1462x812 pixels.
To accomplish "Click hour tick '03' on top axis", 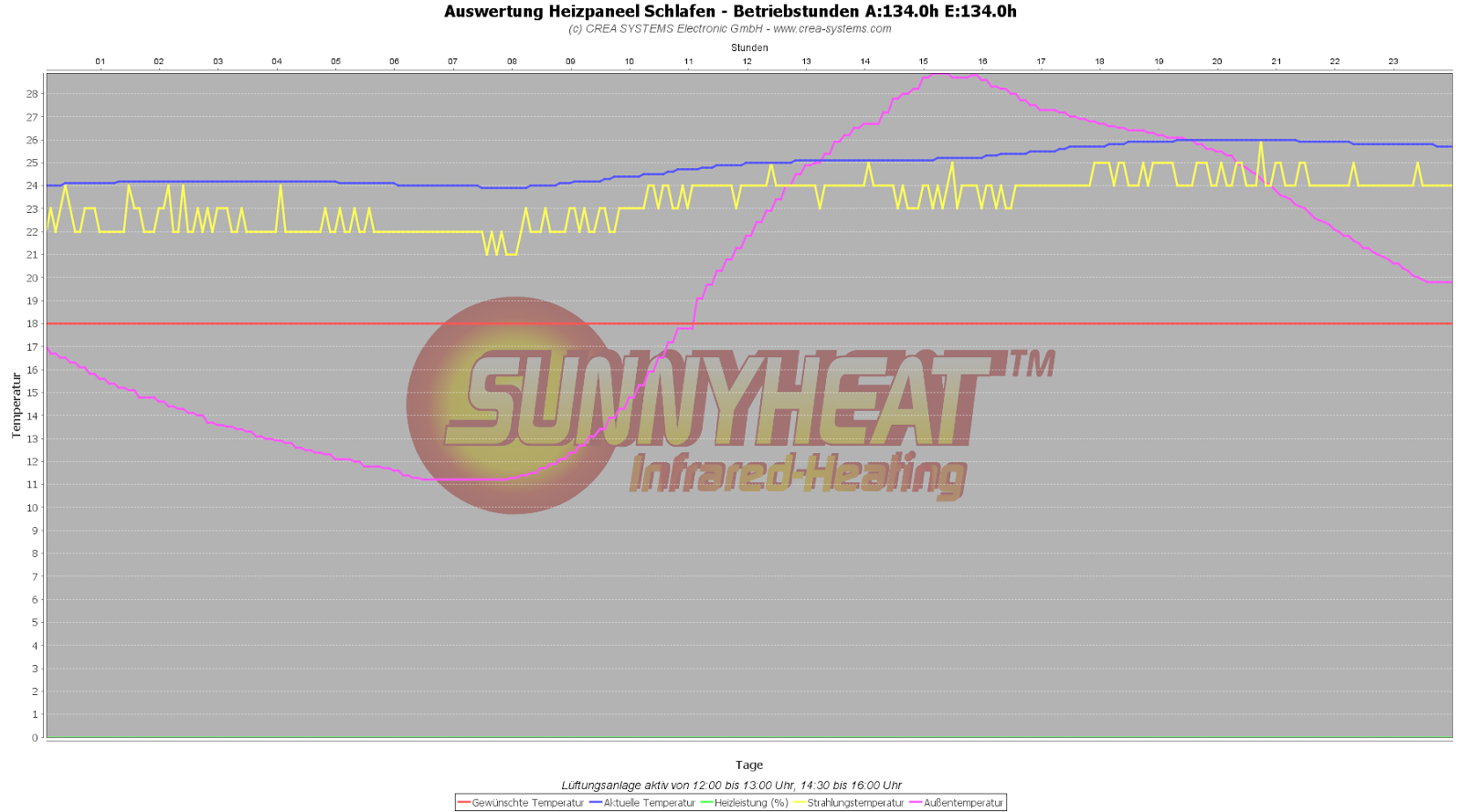I will 218,61.
